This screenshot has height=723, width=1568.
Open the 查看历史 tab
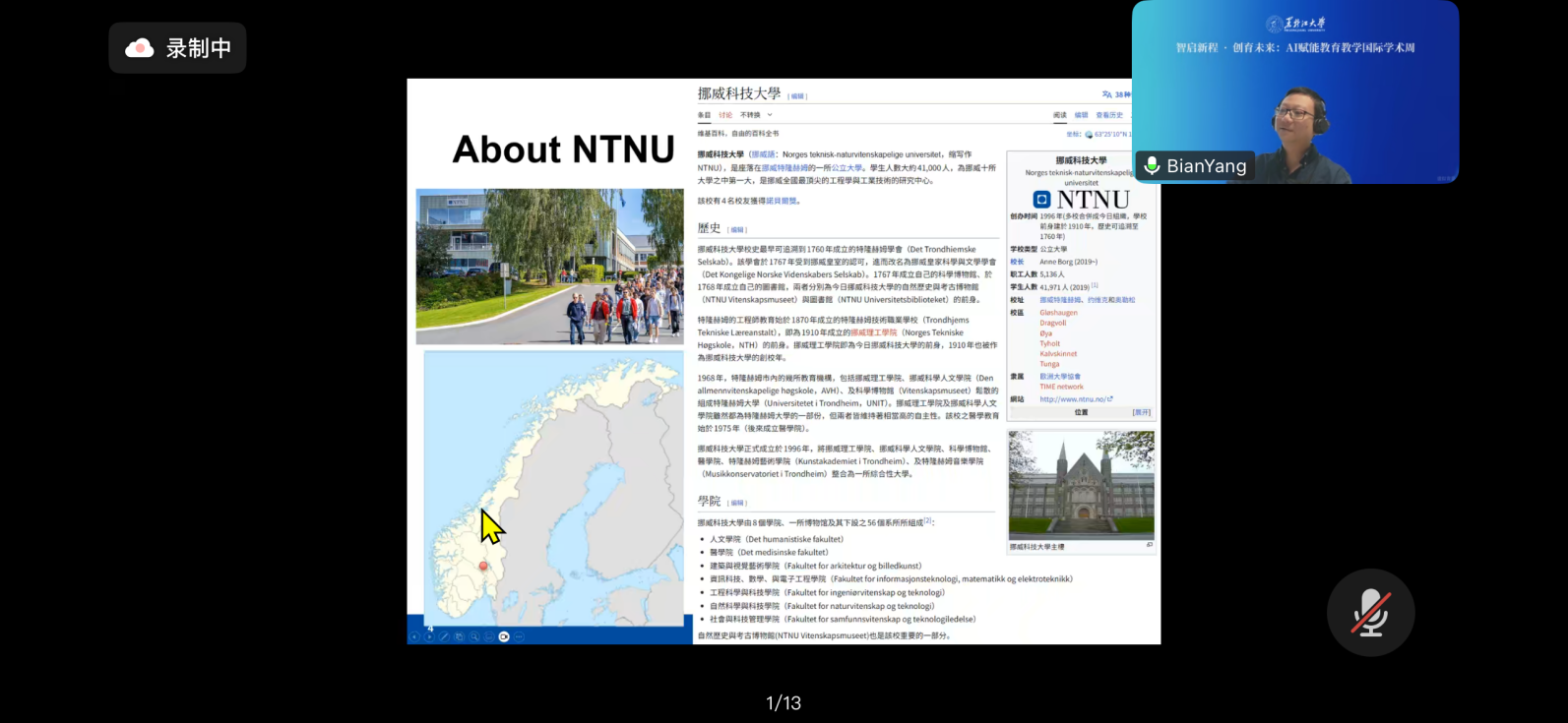coord(1109,115)
